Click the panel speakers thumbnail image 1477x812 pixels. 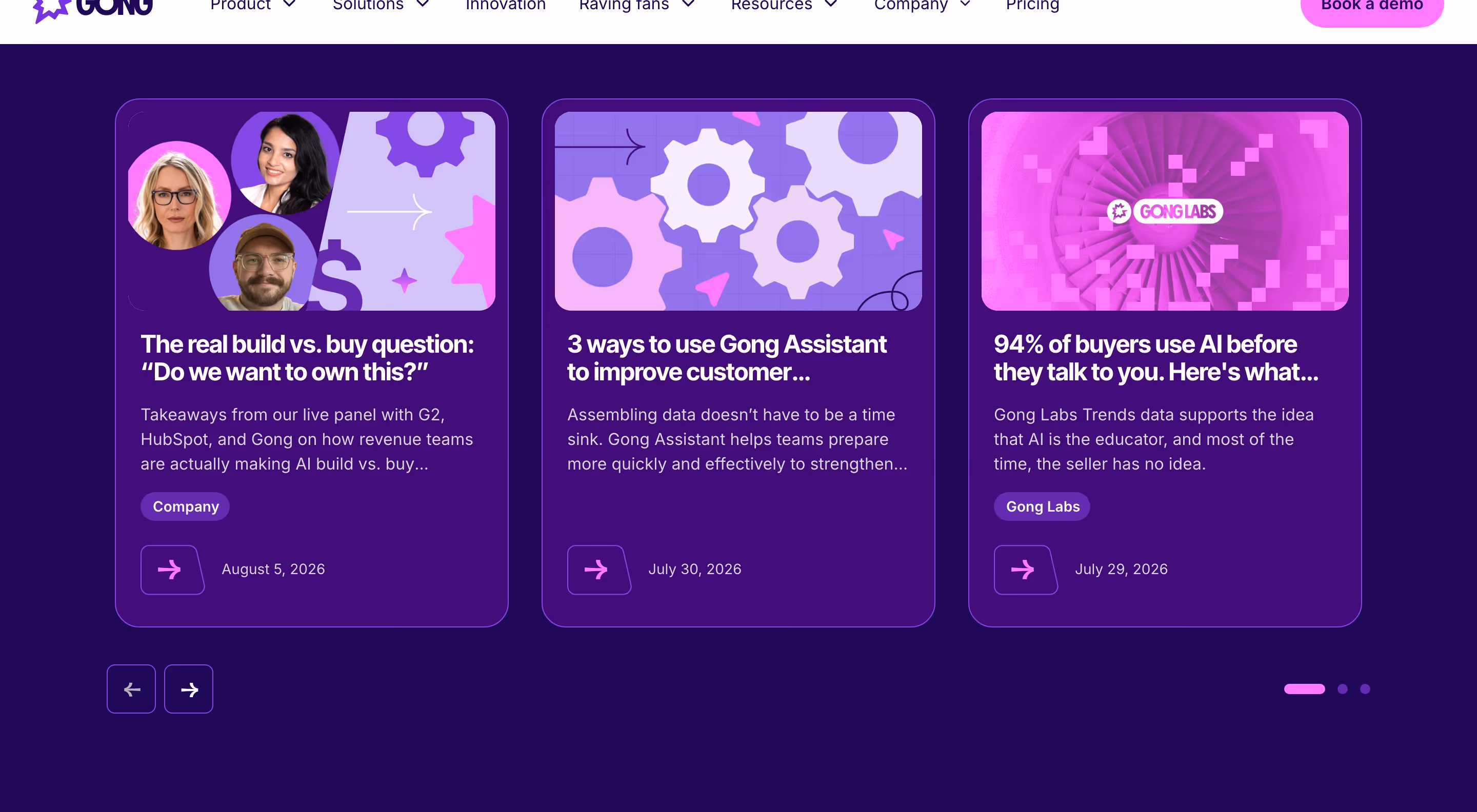point(311,211)
